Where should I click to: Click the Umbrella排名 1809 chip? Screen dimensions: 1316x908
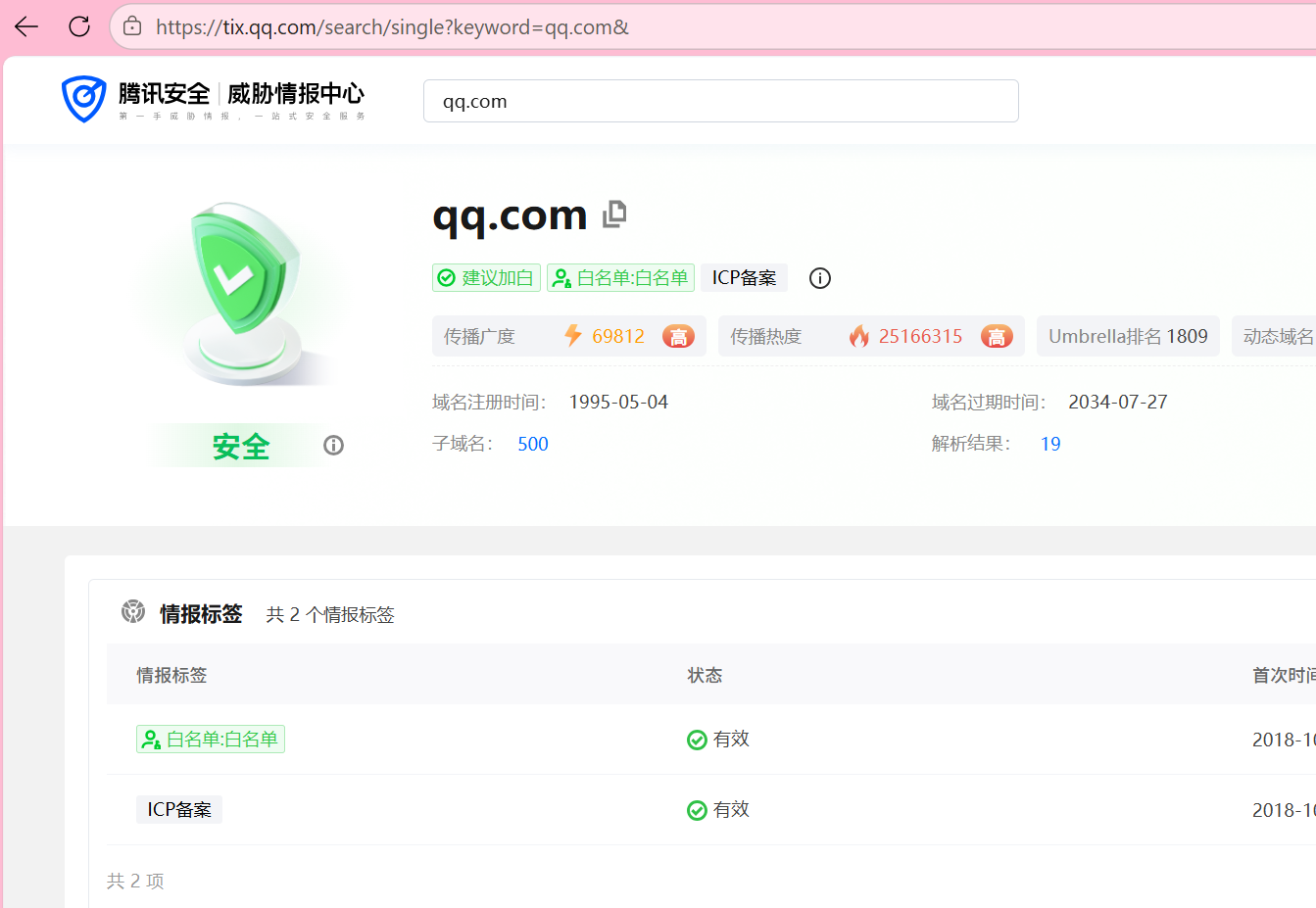click(1128, 336)
